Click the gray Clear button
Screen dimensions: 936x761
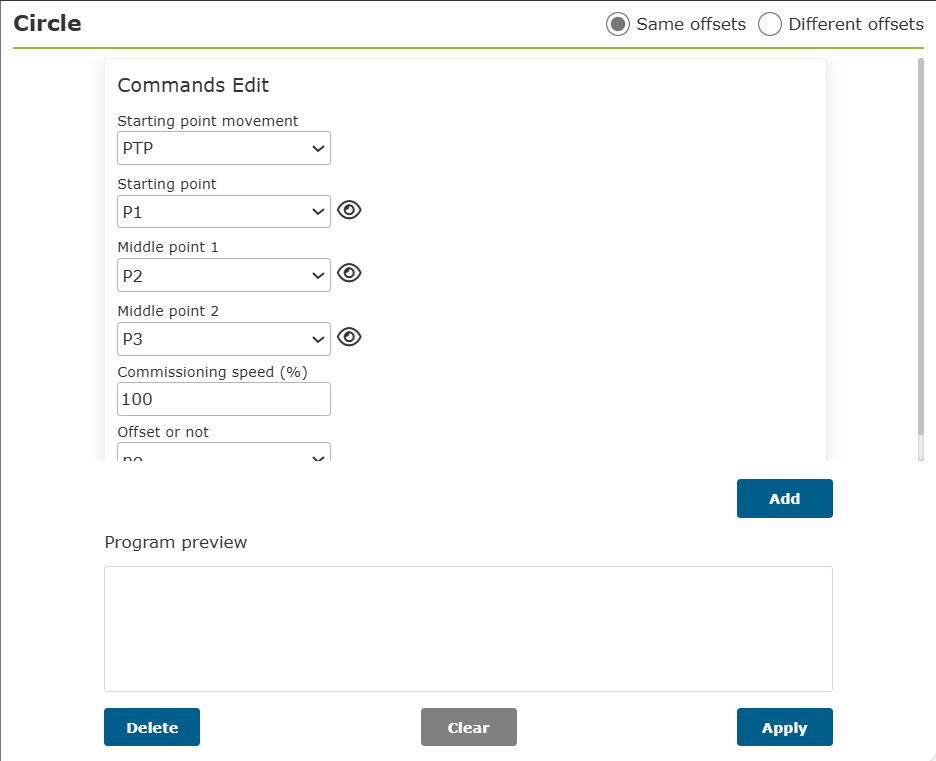pyautogui.click(x=469, y=727)
